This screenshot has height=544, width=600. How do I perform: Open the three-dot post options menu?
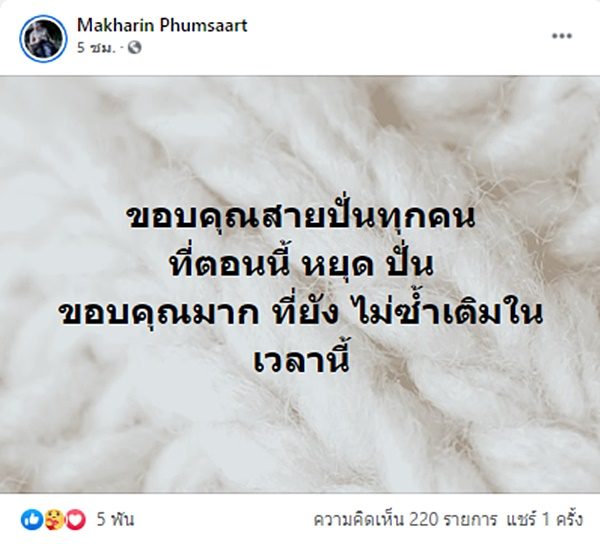562,36
